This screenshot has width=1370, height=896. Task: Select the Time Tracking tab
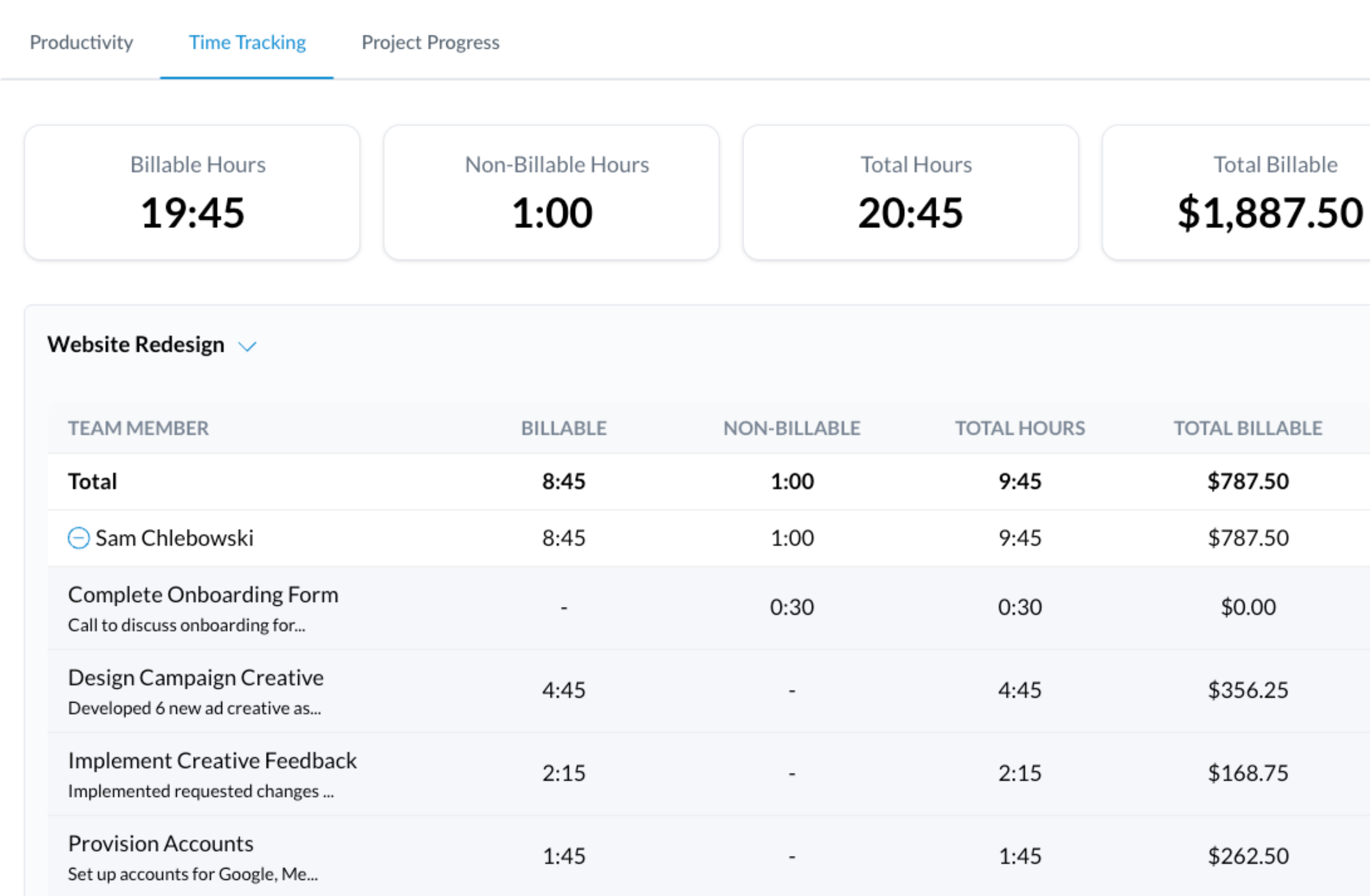click(x=247, y=42)
